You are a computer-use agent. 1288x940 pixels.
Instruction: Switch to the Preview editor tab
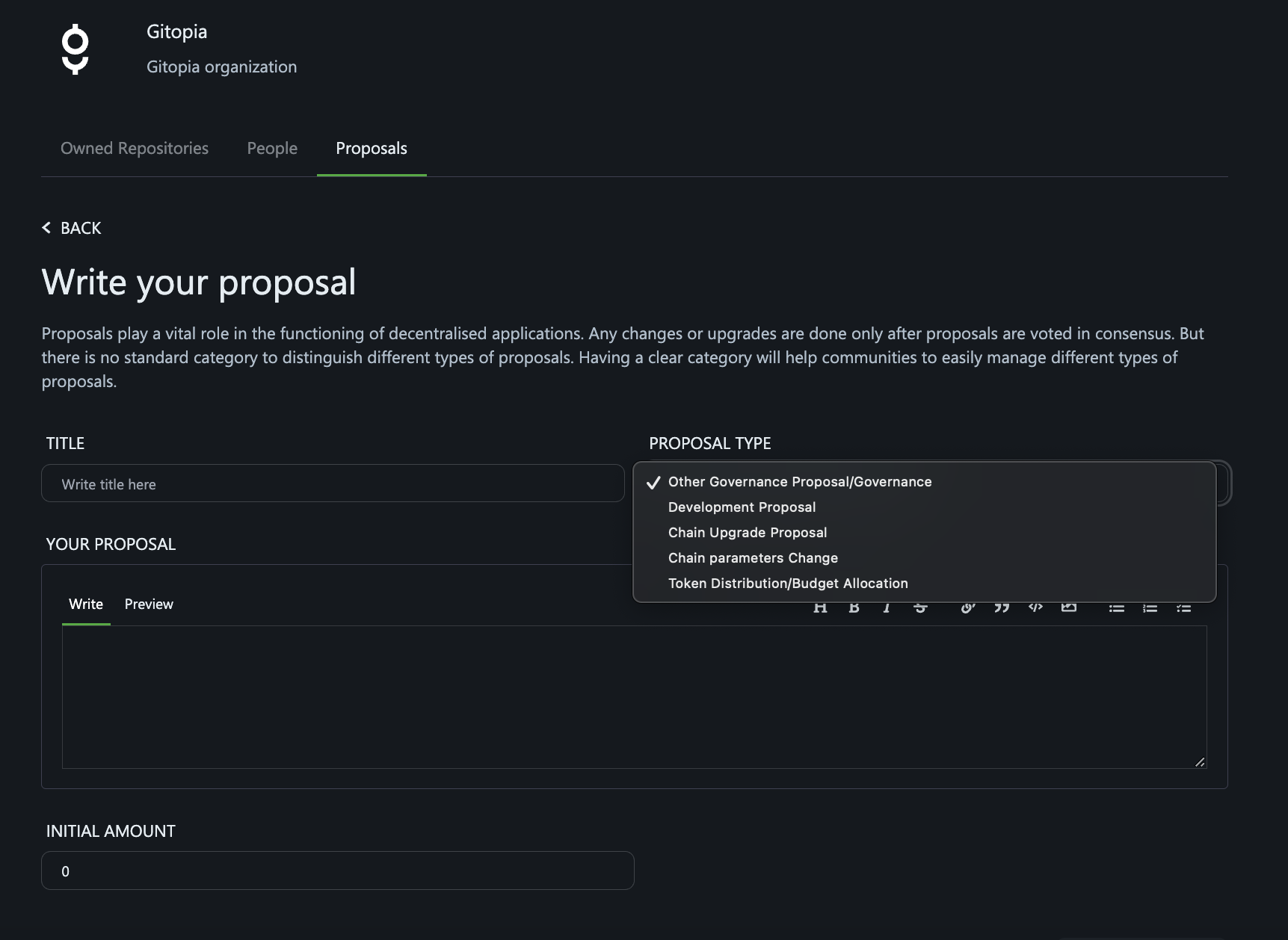tap(149, 604)
